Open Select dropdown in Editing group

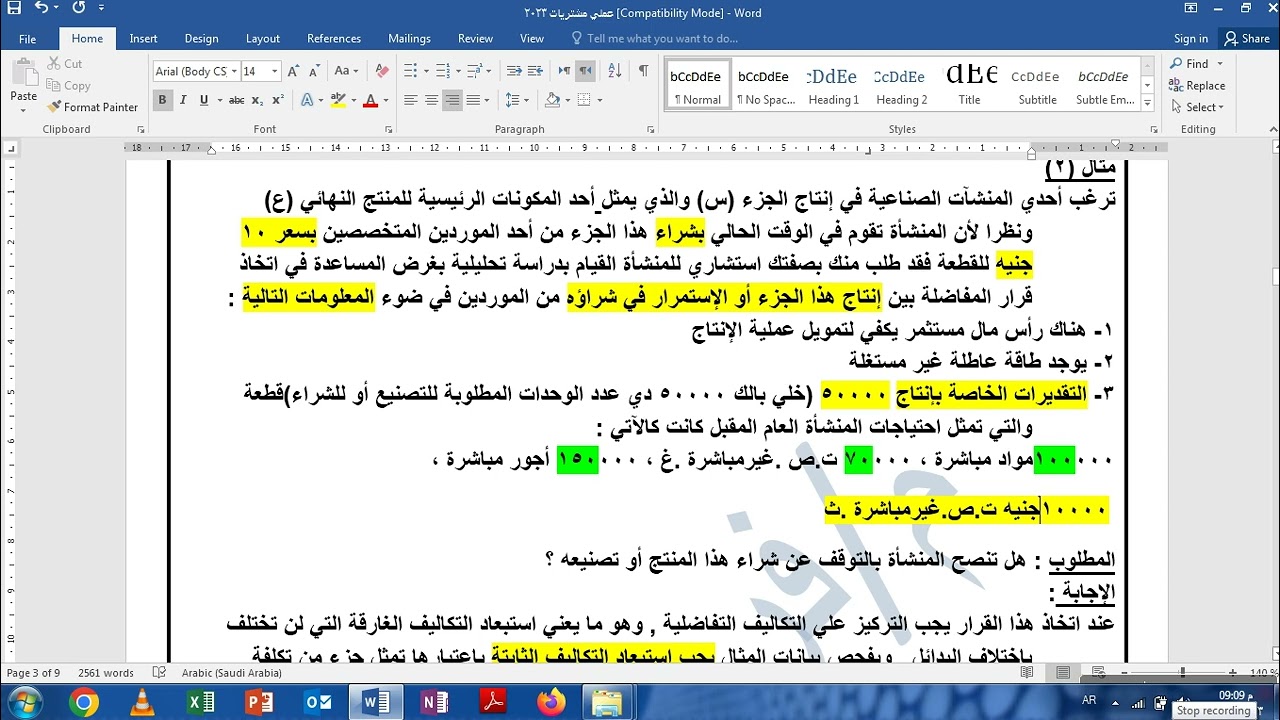tap(1196, 107)
